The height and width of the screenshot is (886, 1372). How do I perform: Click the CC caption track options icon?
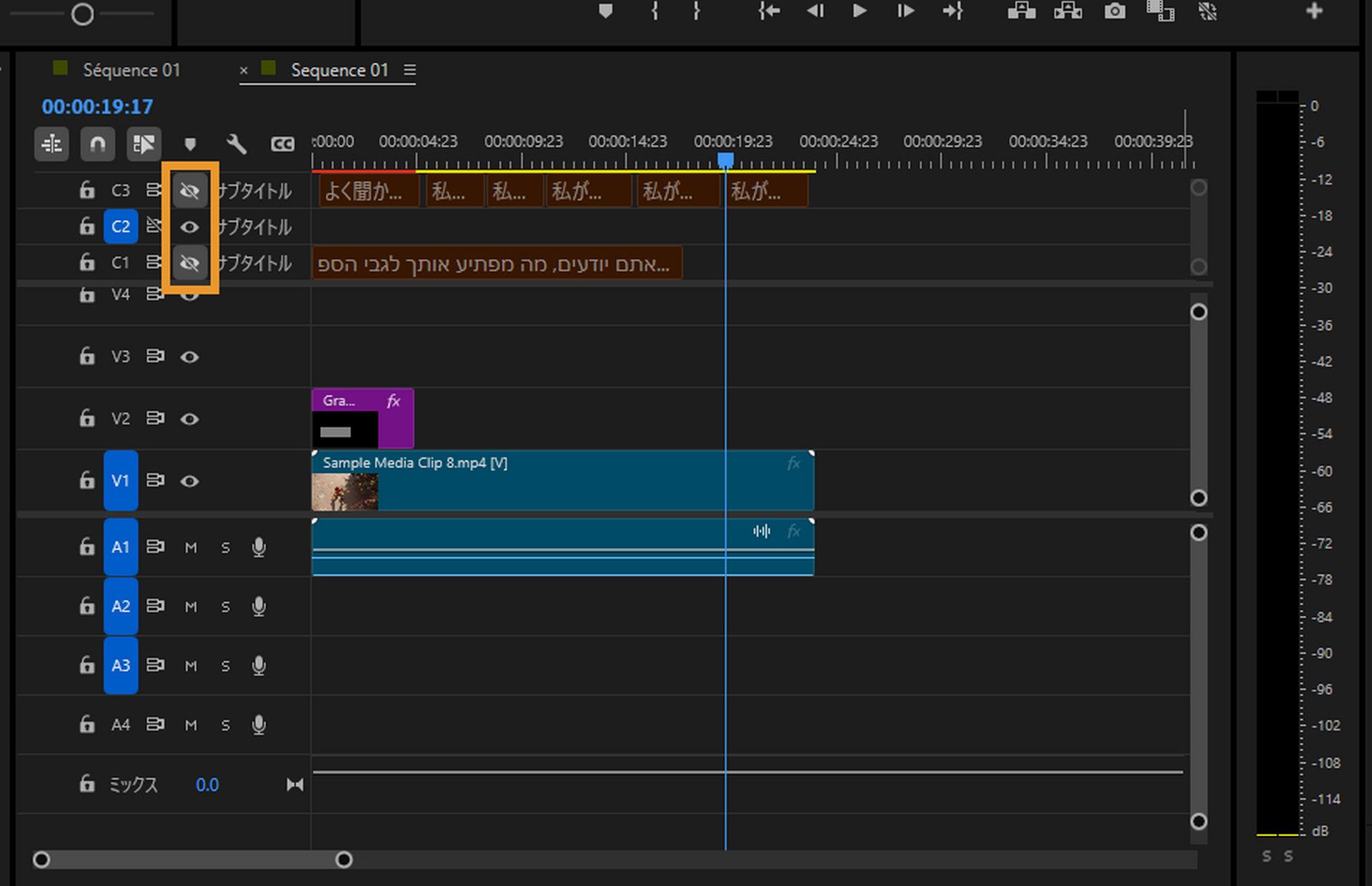(282, 144)
